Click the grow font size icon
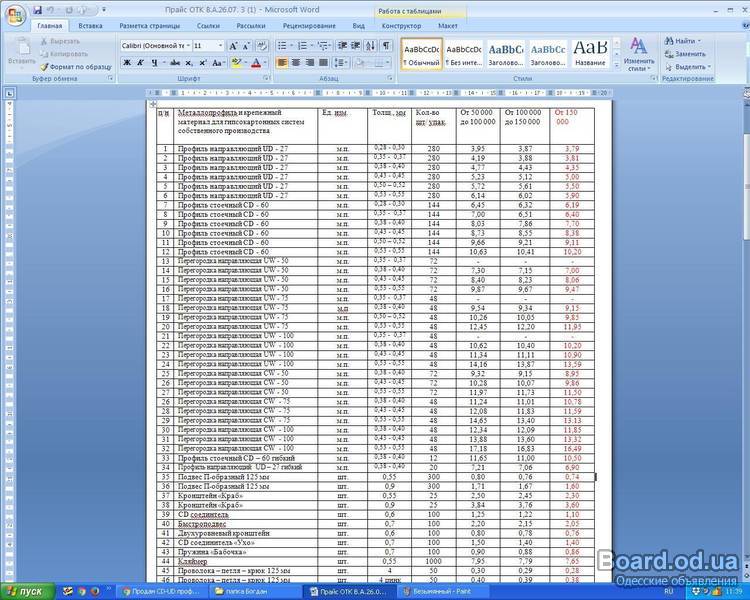The width and height of the screenshot is (750, 600). click(x=233, y=46)
